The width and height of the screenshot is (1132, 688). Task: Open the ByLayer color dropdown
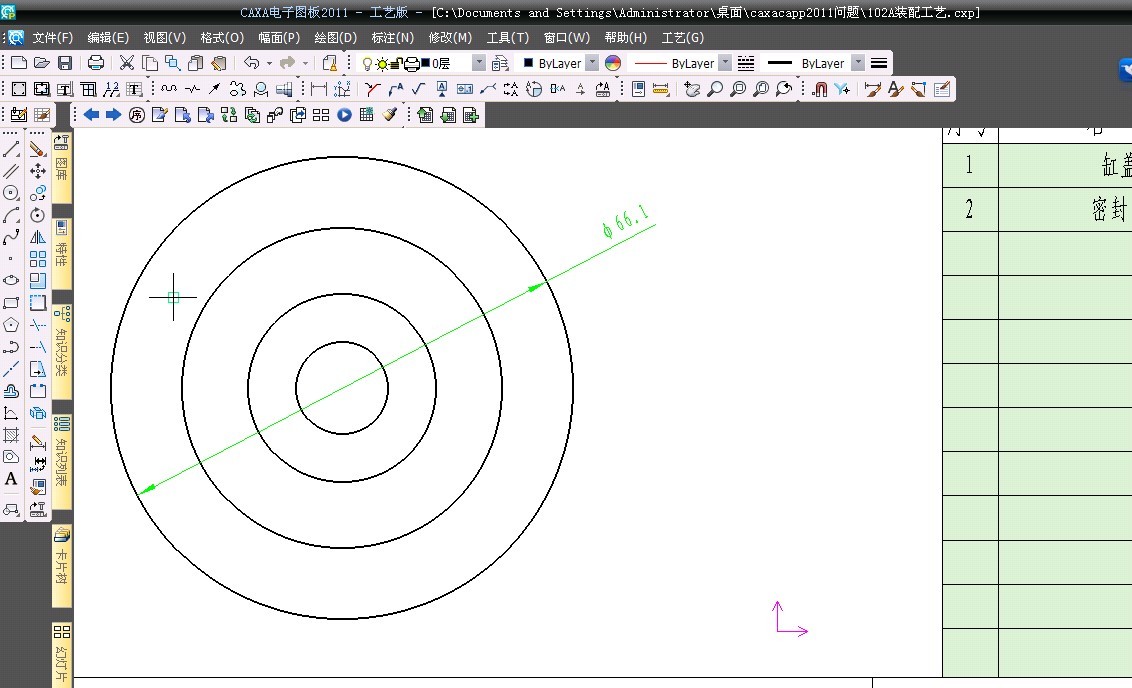(x=591, y=63)
